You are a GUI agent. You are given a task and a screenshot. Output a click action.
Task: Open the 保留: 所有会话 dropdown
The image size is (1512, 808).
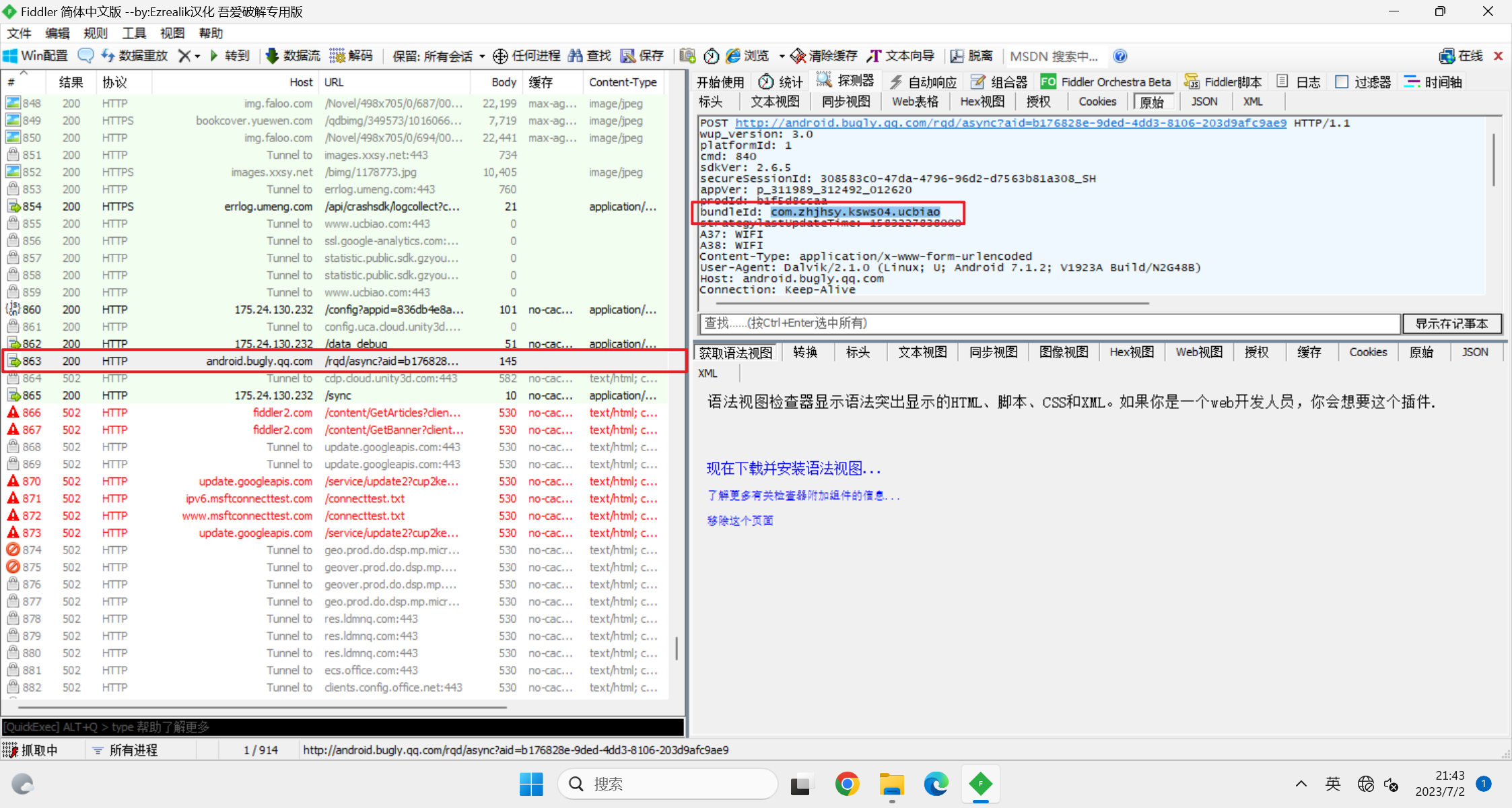(438, 56)
